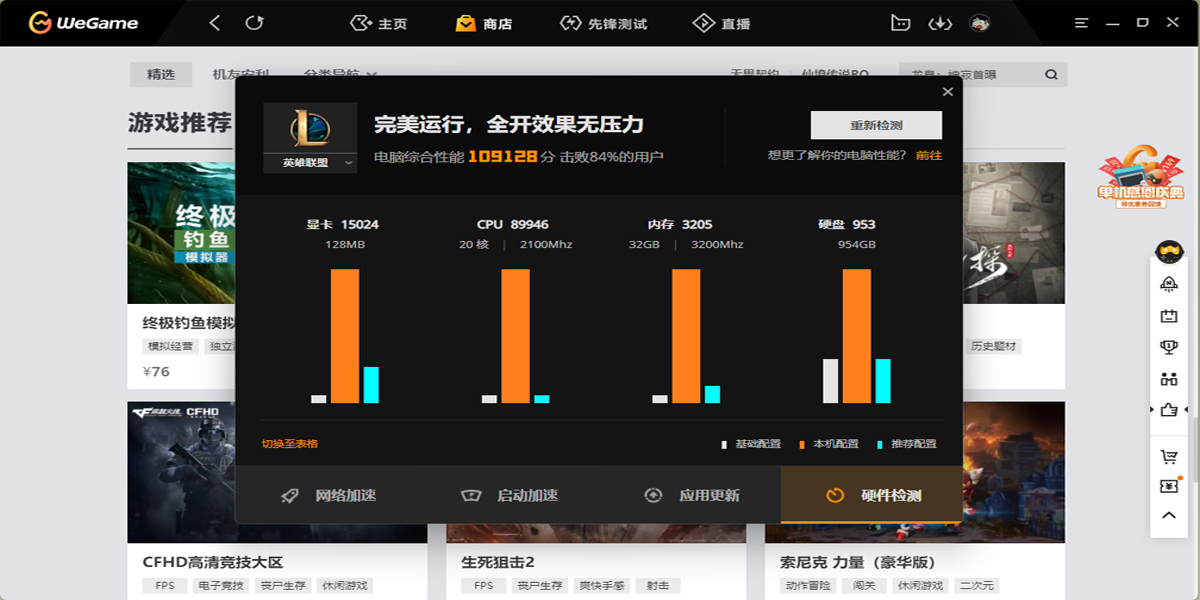Viewport: 1200px width, 600px height.
Task: Click the 内存 3205 score label
Action: [x=680, y=224]
